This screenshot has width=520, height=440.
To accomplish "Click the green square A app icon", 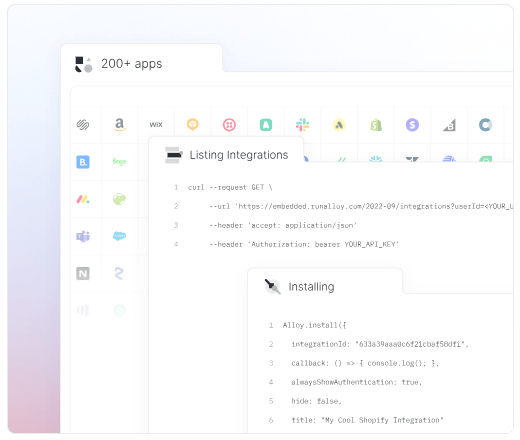I will (x=266, y=125).
